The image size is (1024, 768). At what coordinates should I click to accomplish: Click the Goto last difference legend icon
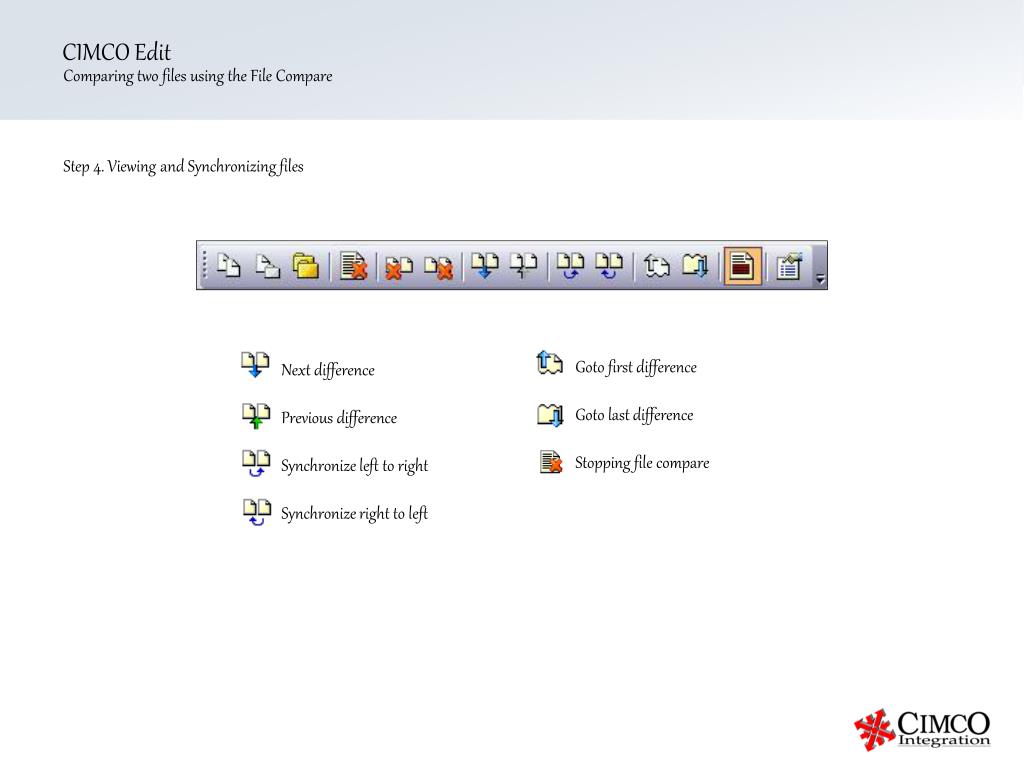[550, 415]
